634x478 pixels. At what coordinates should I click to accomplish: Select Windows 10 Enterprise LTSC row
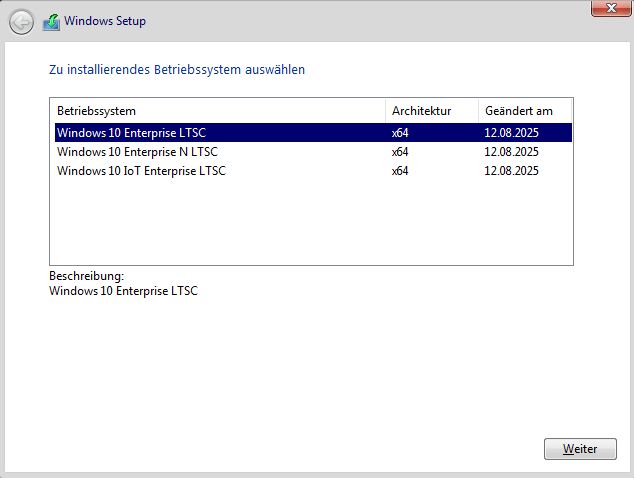click(x=313, y=133)
